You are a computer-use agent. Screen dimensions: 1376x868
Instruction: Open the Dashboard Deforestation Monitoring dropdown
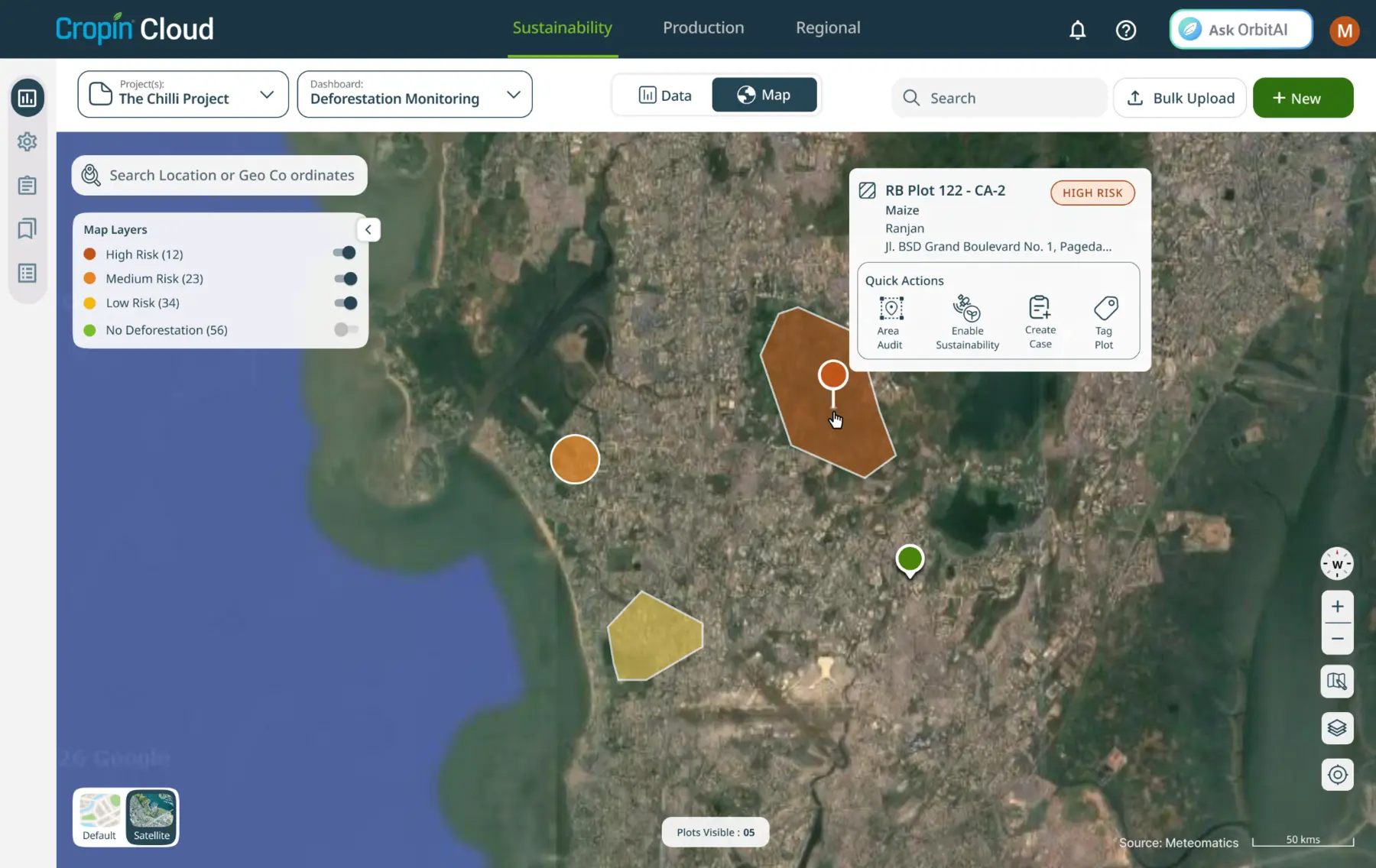pyautogui.click(x=414, y=94)
